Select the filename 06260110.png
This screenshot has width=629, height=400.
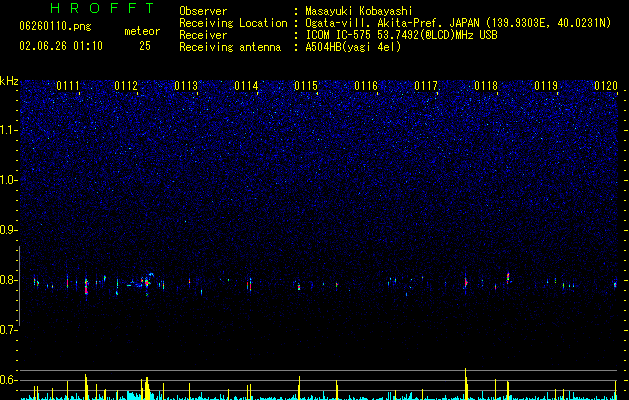(x=55, y=26)
